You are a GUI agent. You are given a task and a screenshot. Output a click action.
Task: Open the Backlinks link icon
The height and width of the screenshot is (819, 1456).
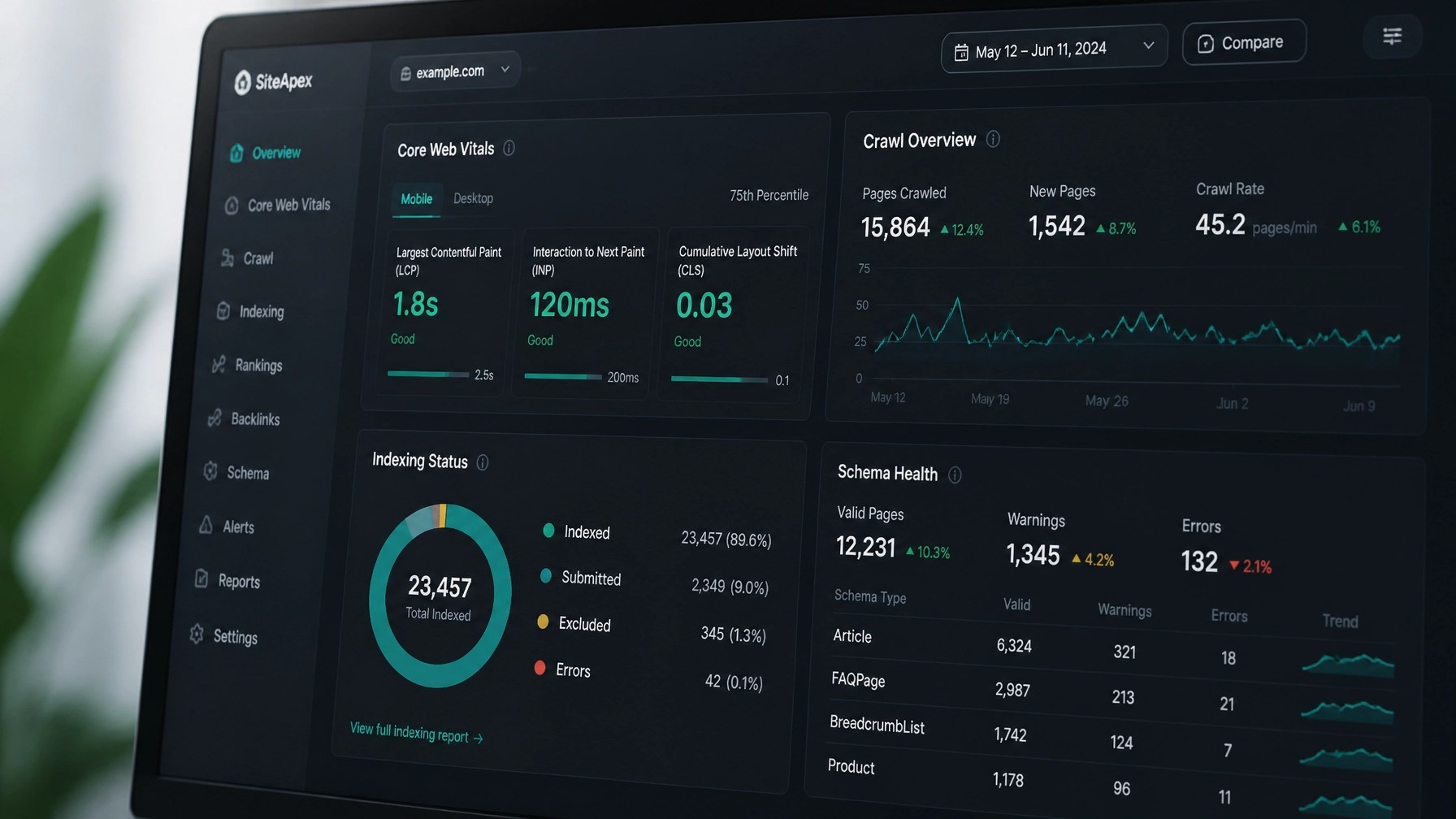[214, 418]
